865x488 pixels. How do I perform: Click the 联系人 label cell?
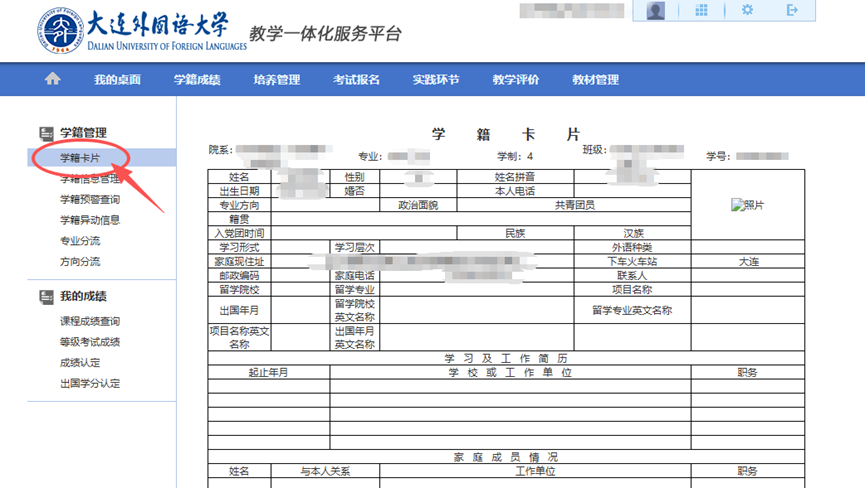(x=633, y=276)
